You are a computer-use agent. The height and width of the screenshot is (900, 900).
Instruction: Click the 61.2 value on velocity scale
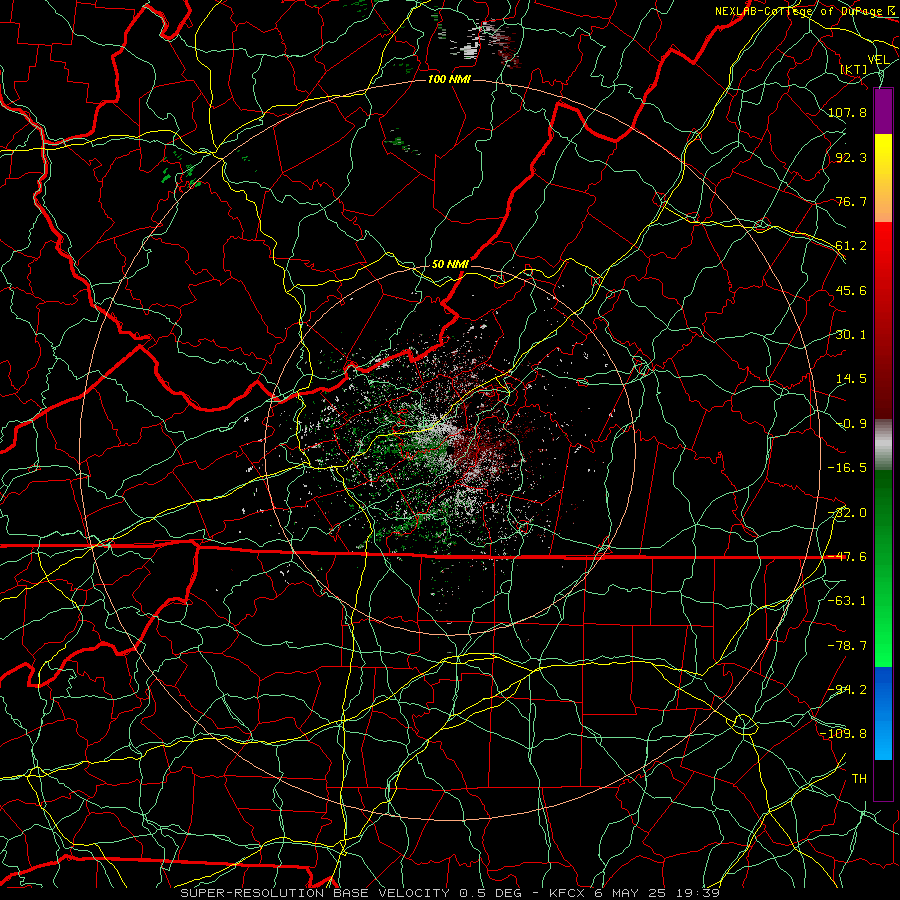(x=851, y=246)
